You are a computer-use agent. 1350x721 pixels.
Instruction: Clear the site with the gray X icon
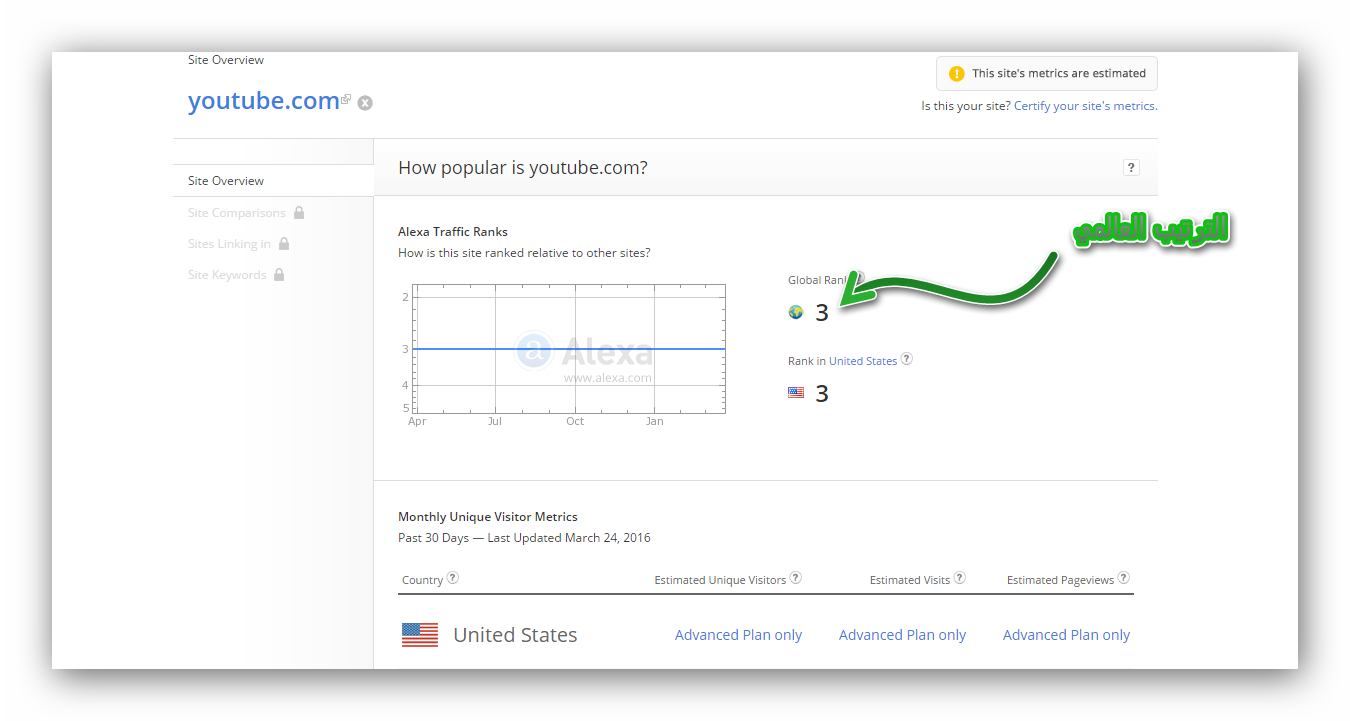[x=365, y=102]
